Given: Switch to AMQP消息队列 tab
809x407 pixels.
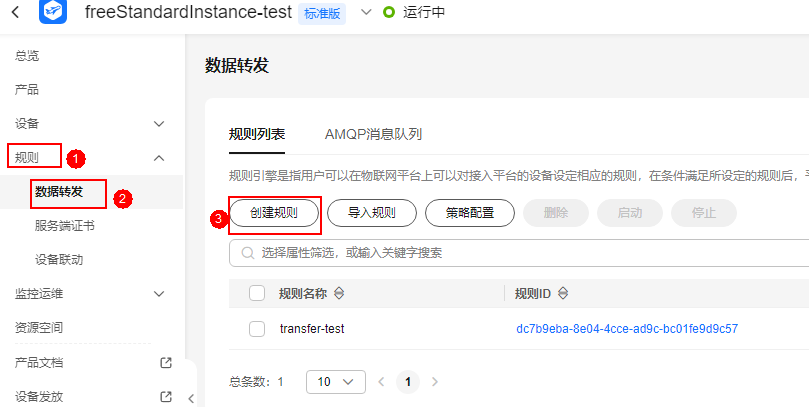Looking at the screenshot, I should click(373, 134).
